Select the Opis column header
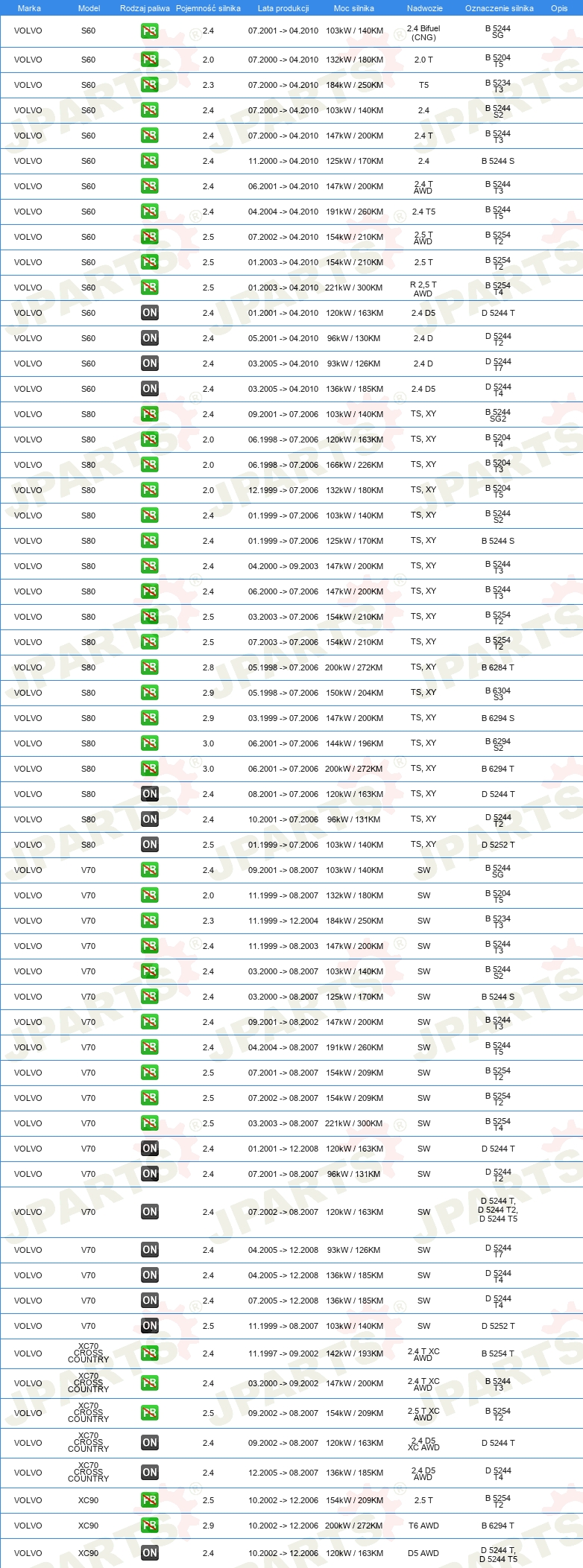This screenshot has width=583, height=1568. 559,8
